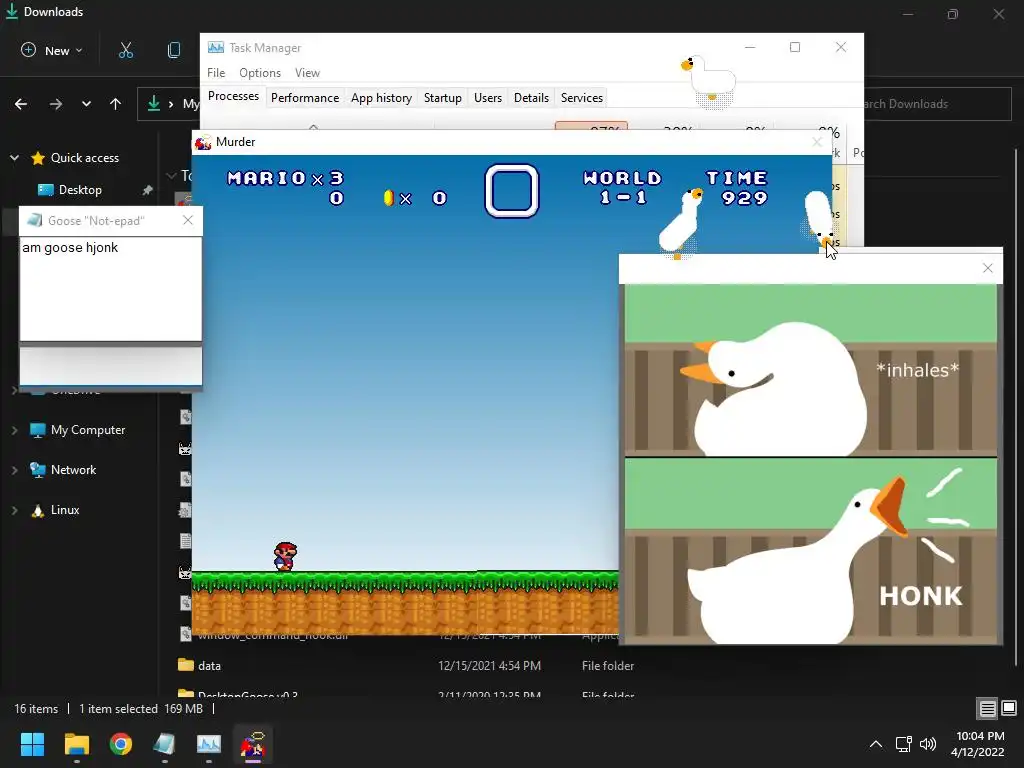Click the Cut scissors icon in File Explorer
The width and height of the screenshot is (1024, 768).
[126, 50]
